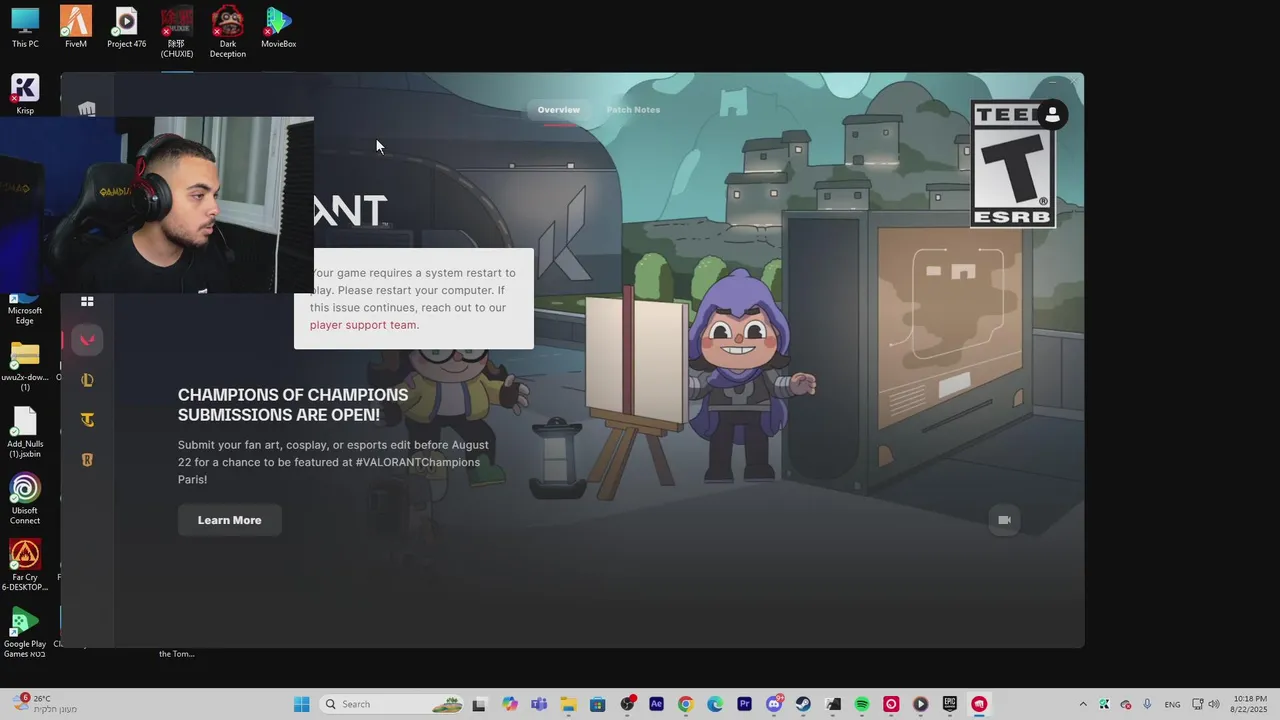Screen dimensions: 1280x720
Task: Click the Riot fist logo in sidebar
Action: [87, 110]
